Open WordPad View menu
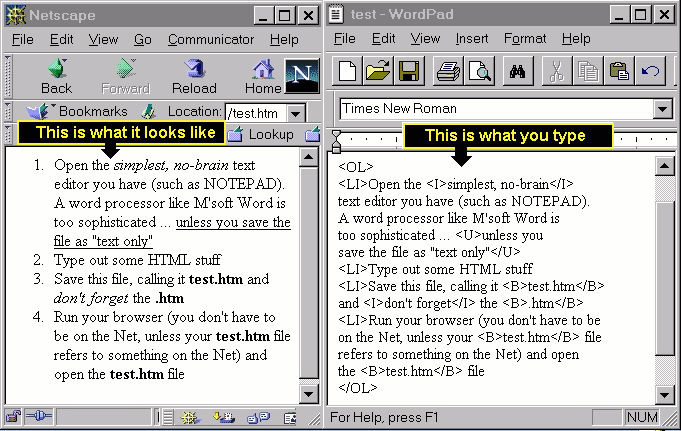681x431 pixels. click(x=425, y=39)
